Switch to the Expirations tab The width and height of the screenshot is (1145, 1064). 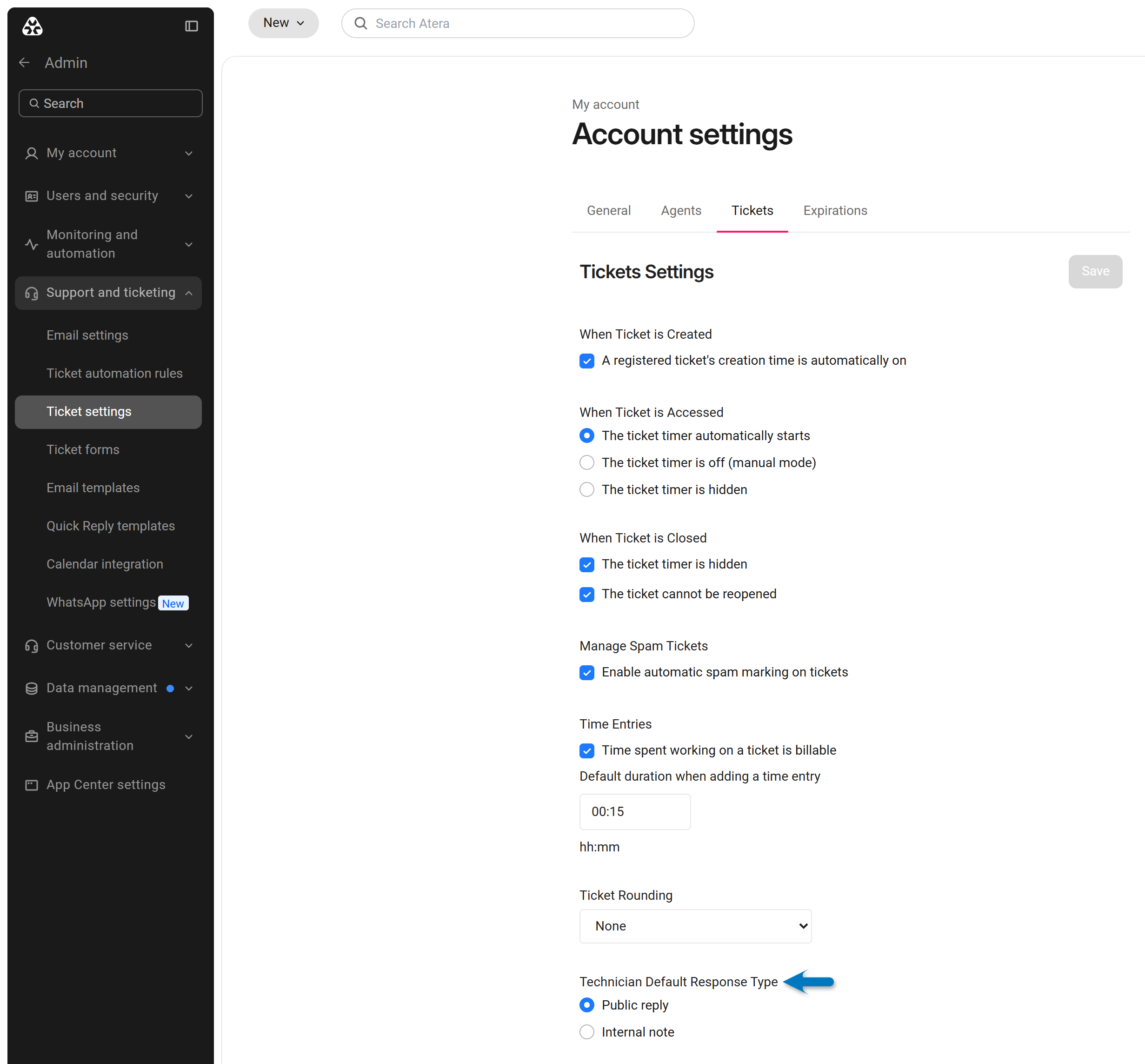click(x=835, y=210)
